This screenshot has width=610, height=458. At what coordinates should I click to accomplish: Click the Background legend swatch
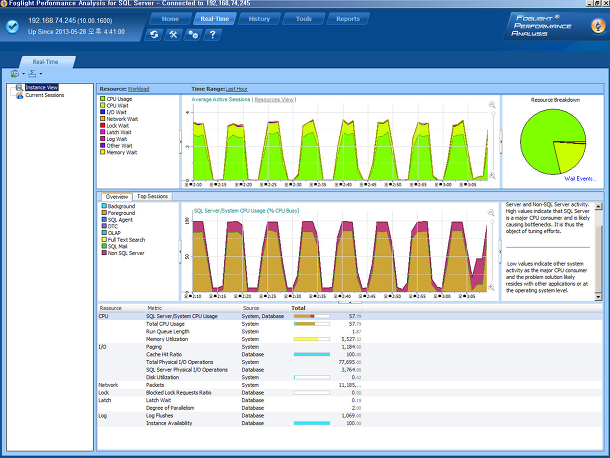(x=104, y=206)
